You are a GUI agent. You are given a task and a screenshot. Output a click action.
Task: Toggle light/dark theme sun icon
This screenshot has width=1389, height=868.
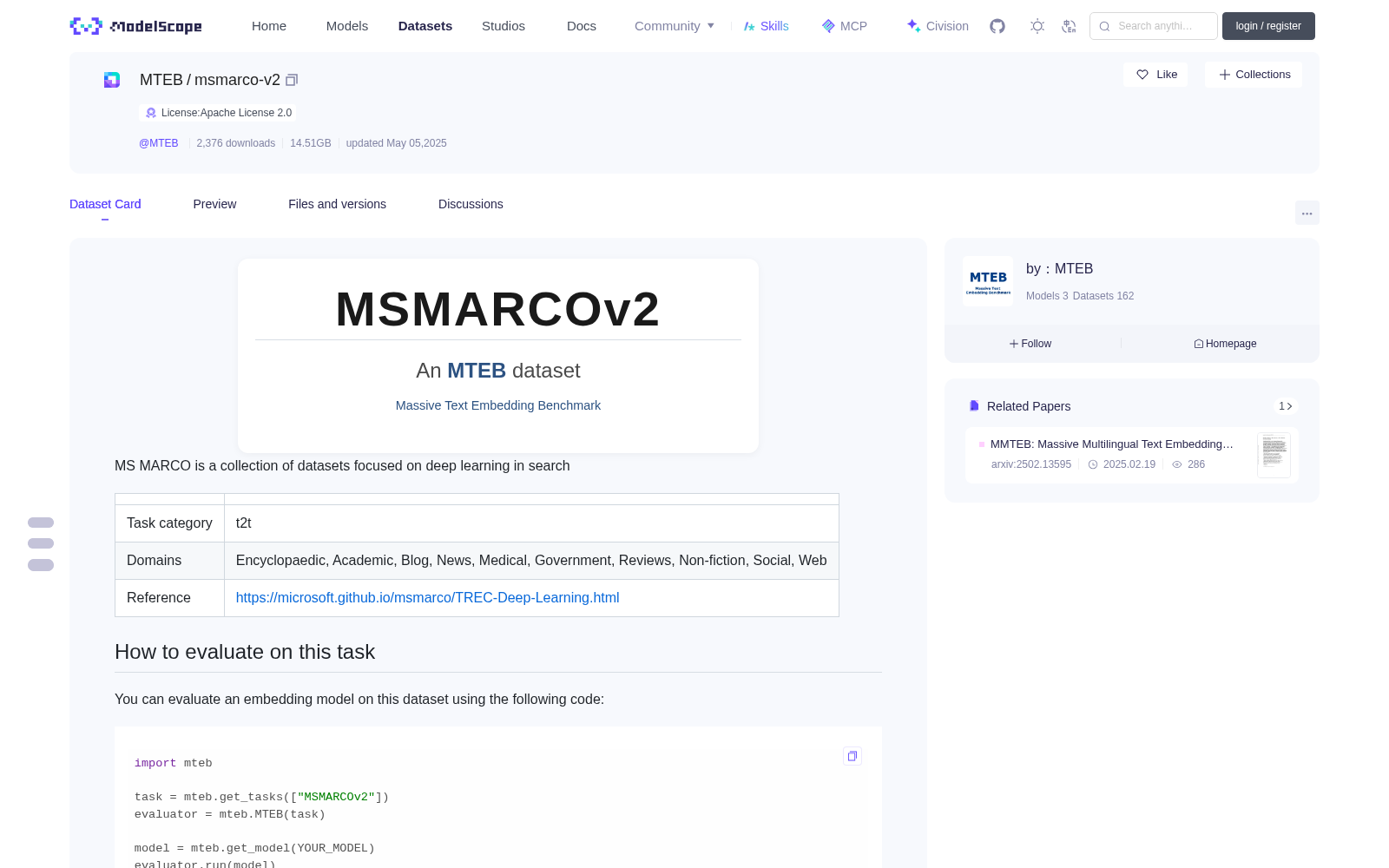pos(1037,26)
